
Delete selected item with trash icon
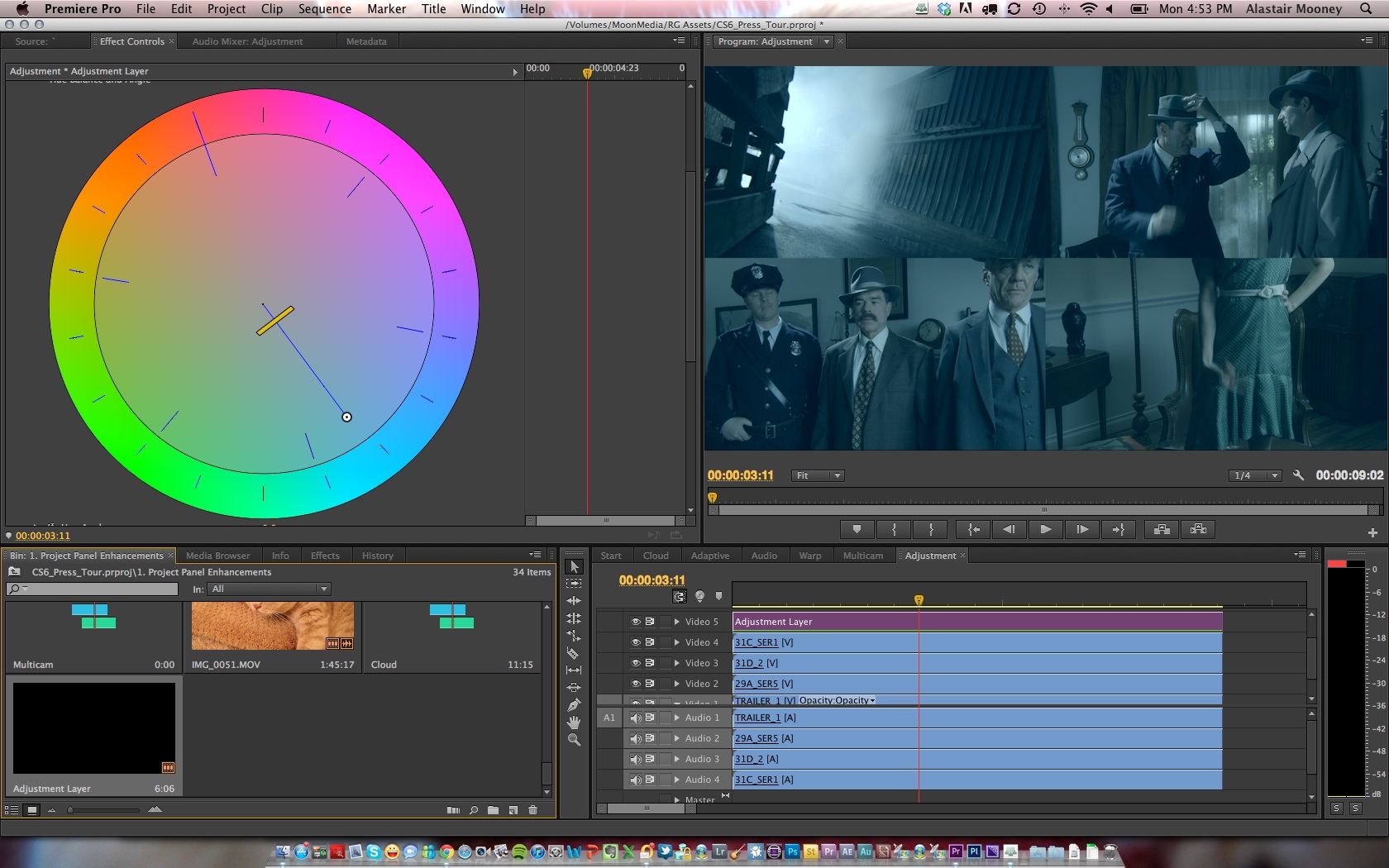click(532, 810)
